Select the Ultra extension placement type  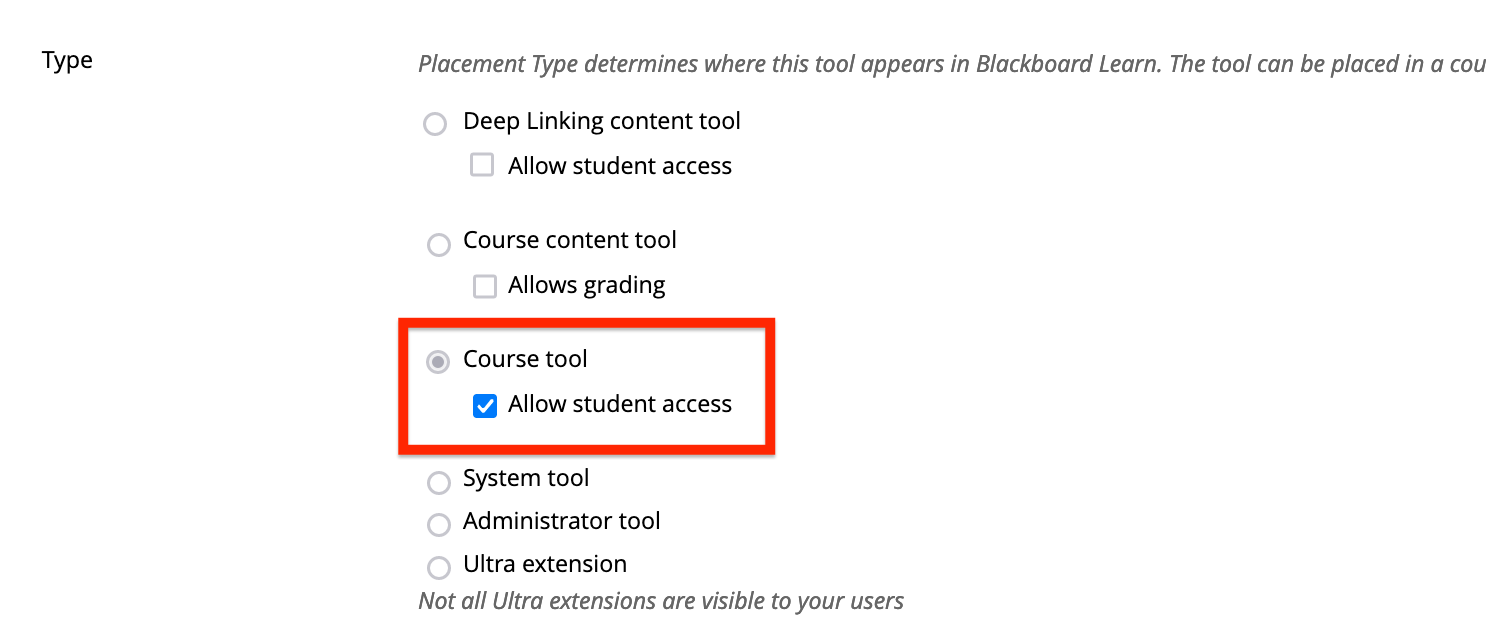tap(439, 567)
